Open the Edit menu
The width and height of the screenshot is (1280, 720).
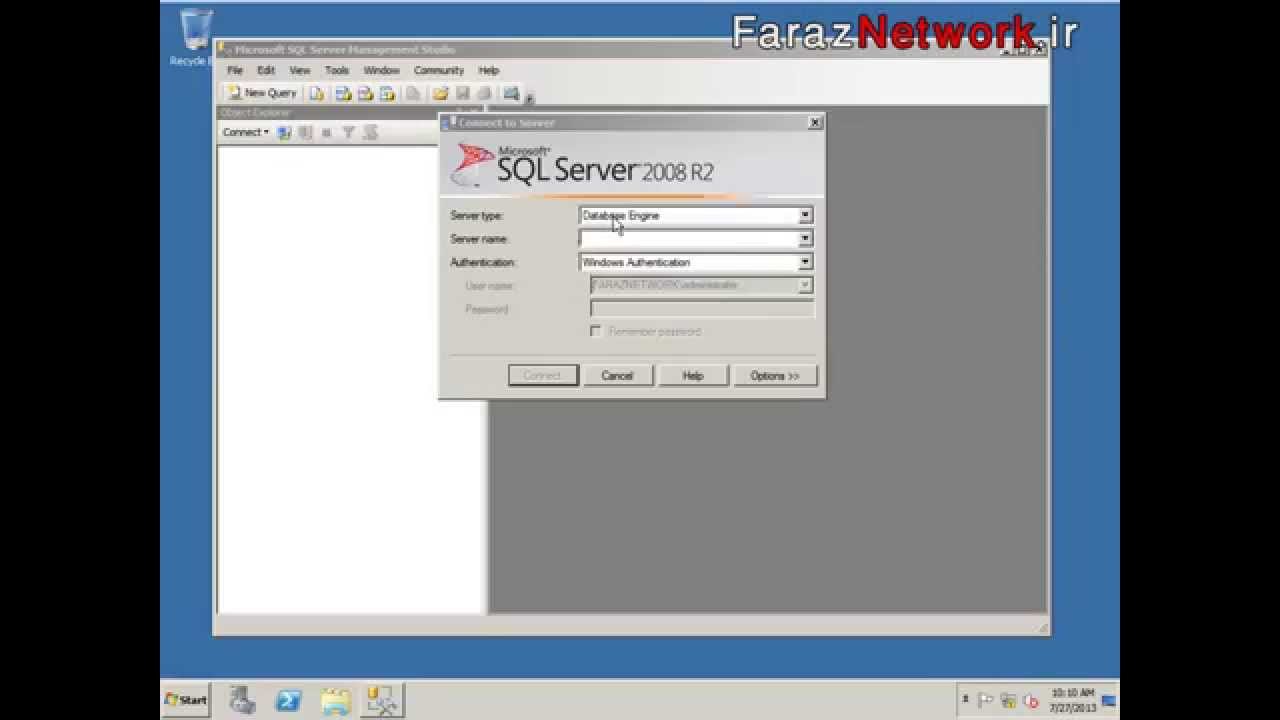click(266, 71)
